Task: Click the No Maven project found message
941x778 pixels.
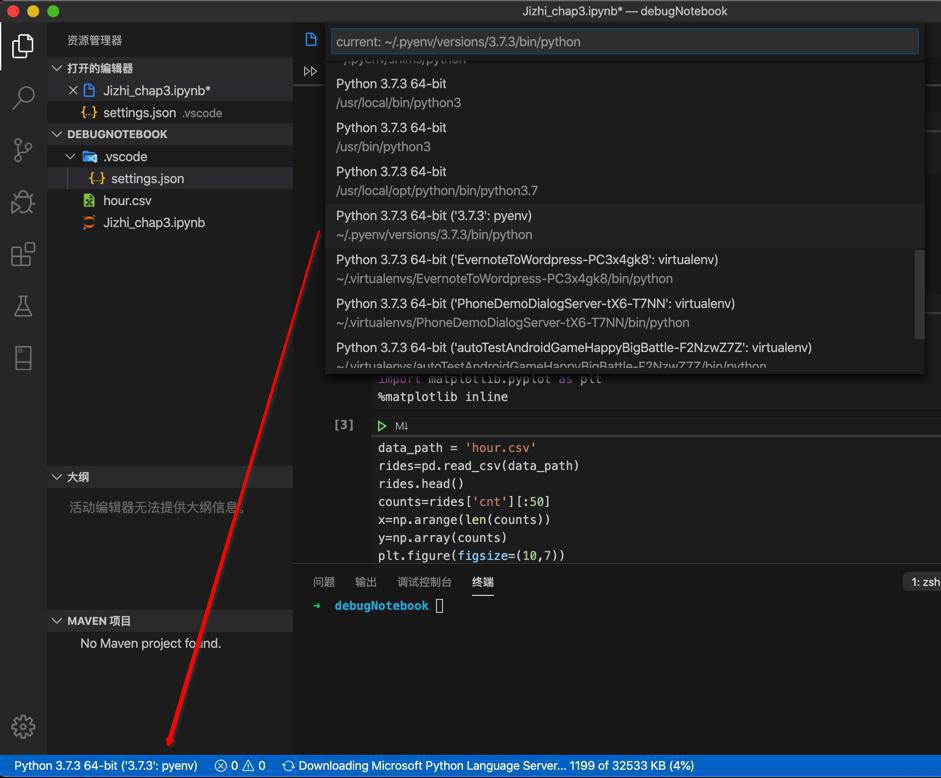Action: pos(151,643)
